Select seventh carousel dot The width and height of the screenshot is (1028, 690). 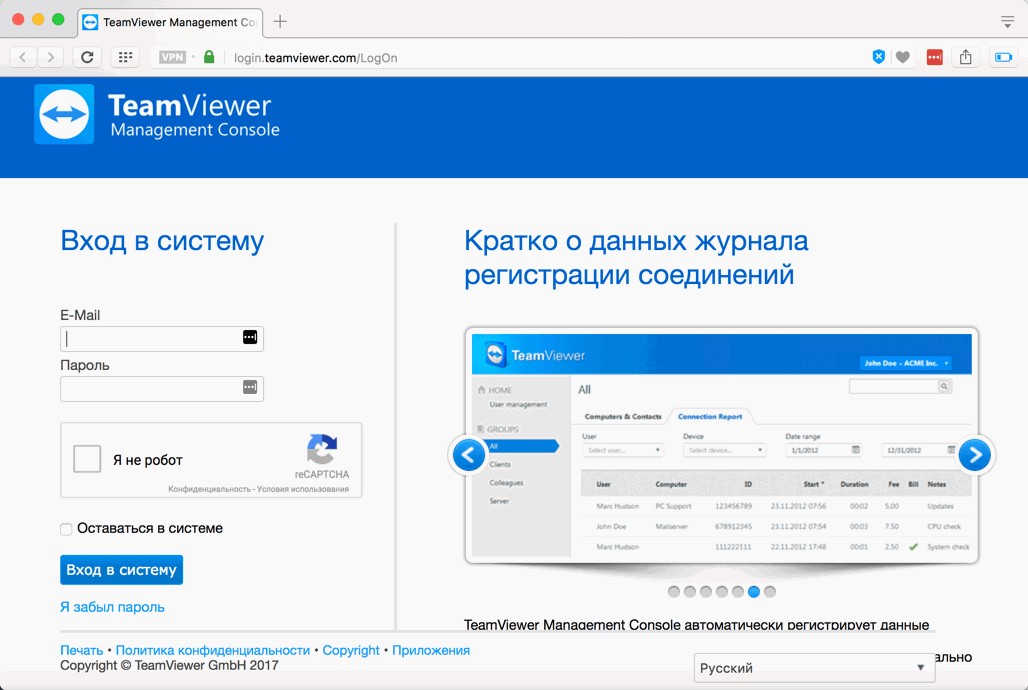point(770,592)
